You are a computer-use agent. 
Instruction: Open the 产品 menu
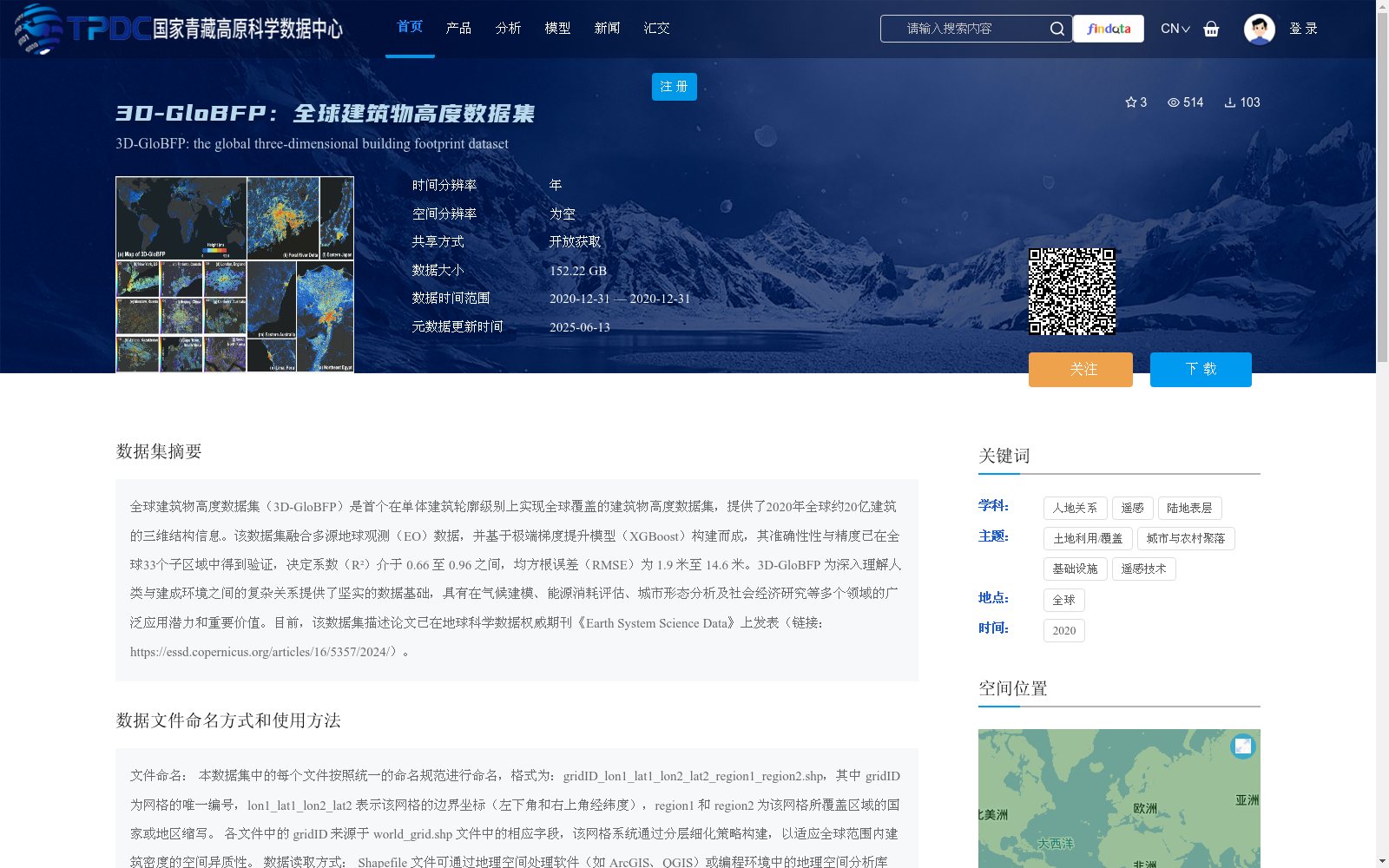point(458,27)
